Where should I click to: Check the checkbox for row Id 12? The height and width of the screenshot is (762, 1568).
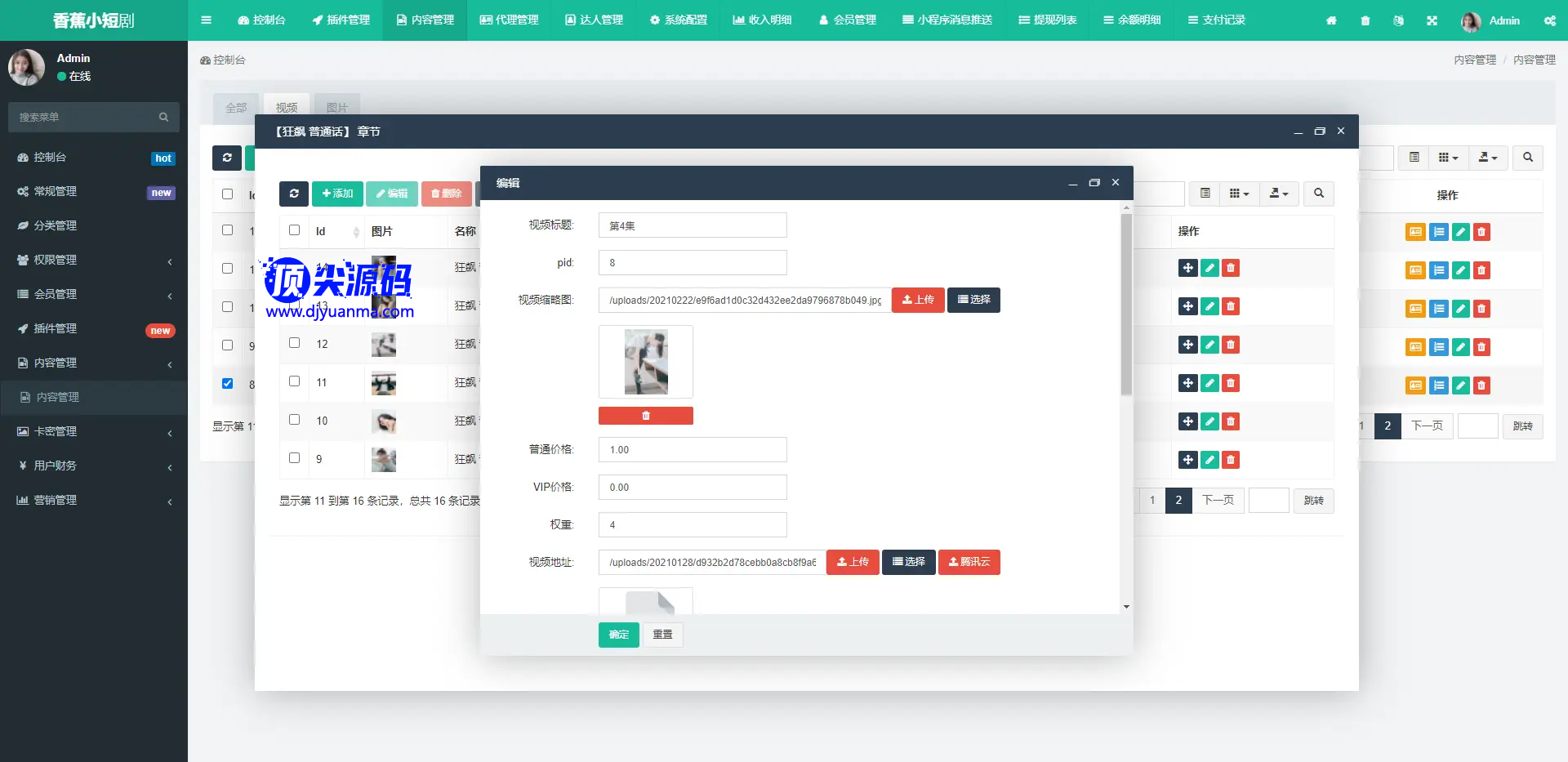click(x=295, y=343)
